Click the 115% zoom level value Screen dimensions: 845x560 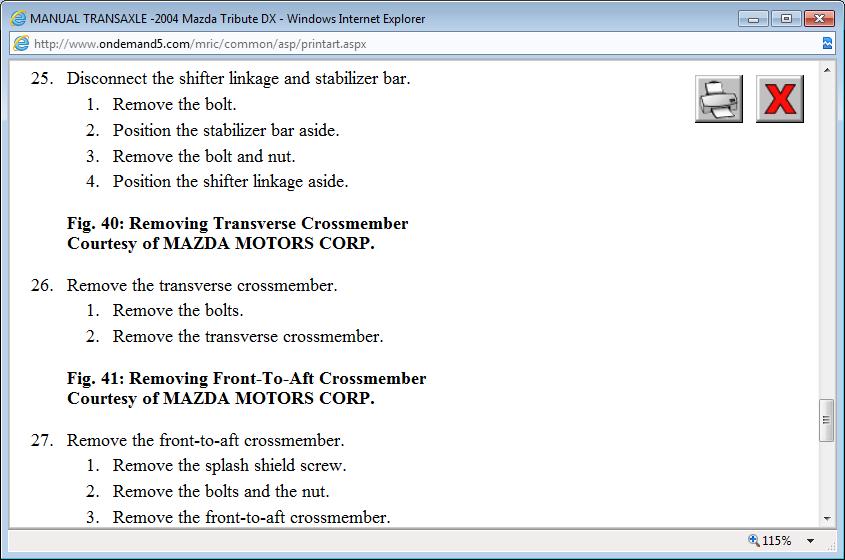point(777,541)
